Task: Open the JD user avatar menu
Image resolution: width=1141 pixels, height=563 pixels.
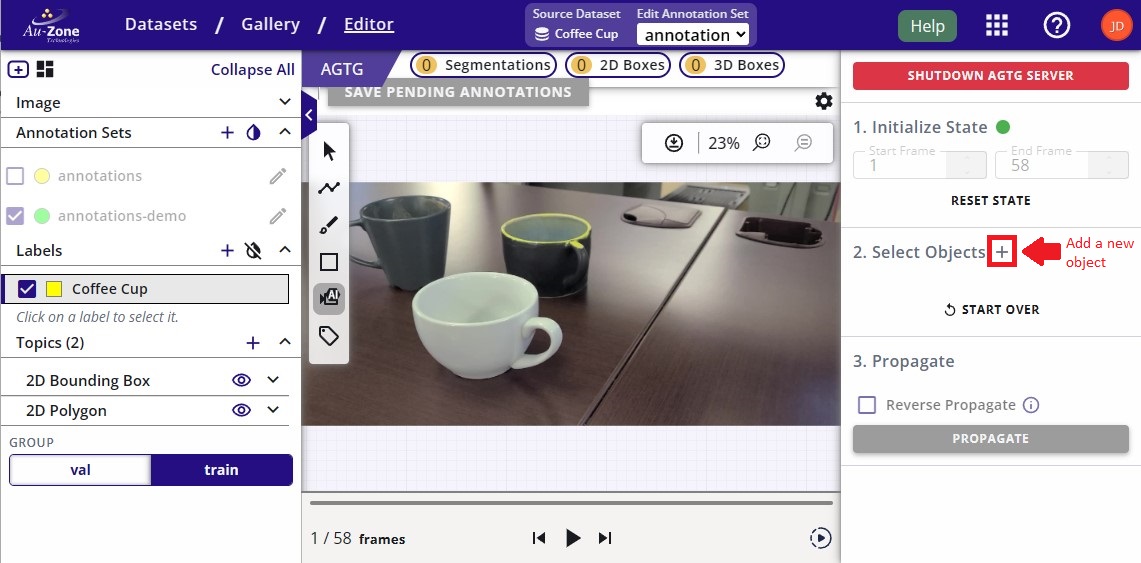Action: point(1116,25)
